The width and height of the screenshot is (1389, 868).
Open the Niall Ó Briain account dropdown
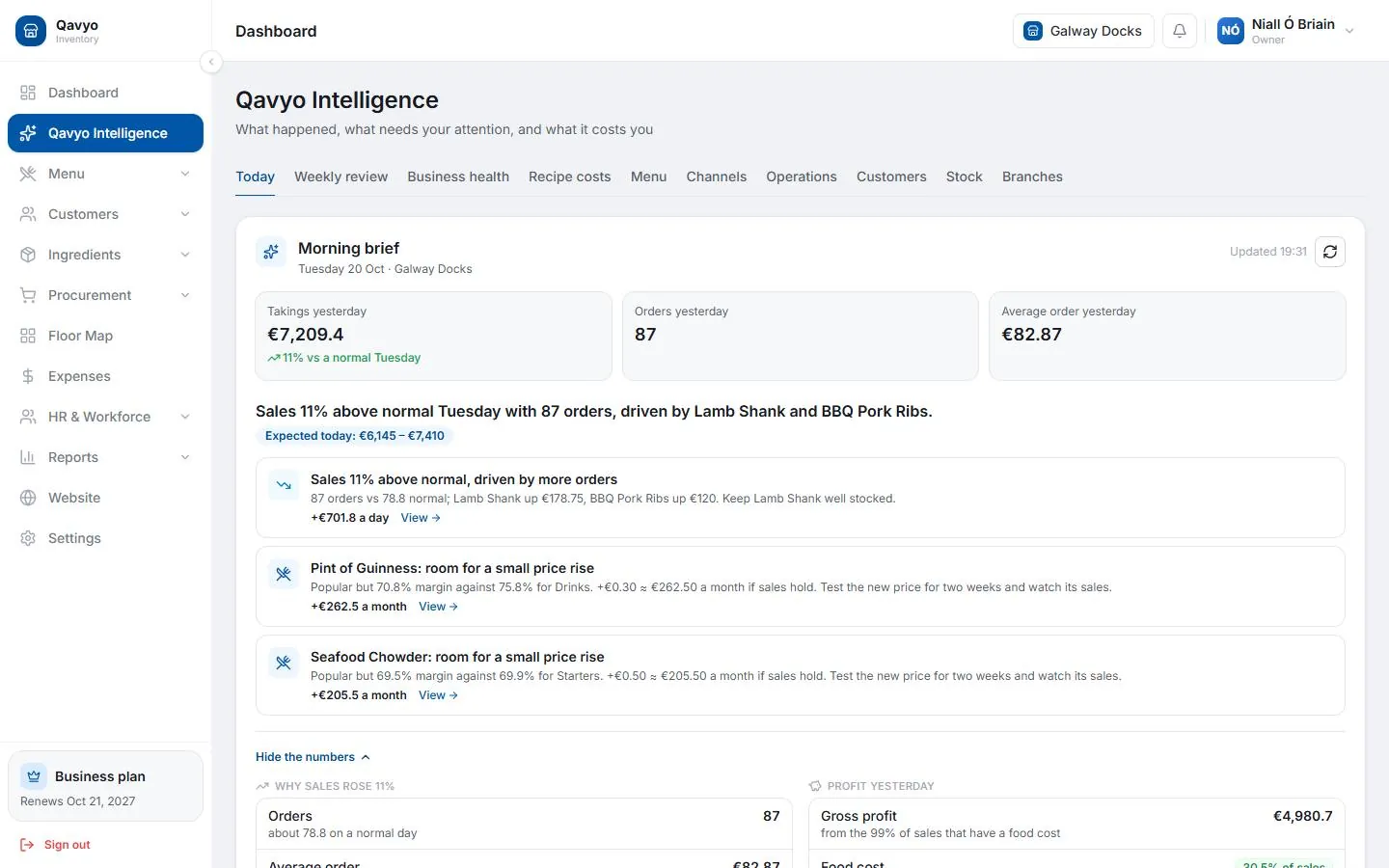[x=1287, y=31]
